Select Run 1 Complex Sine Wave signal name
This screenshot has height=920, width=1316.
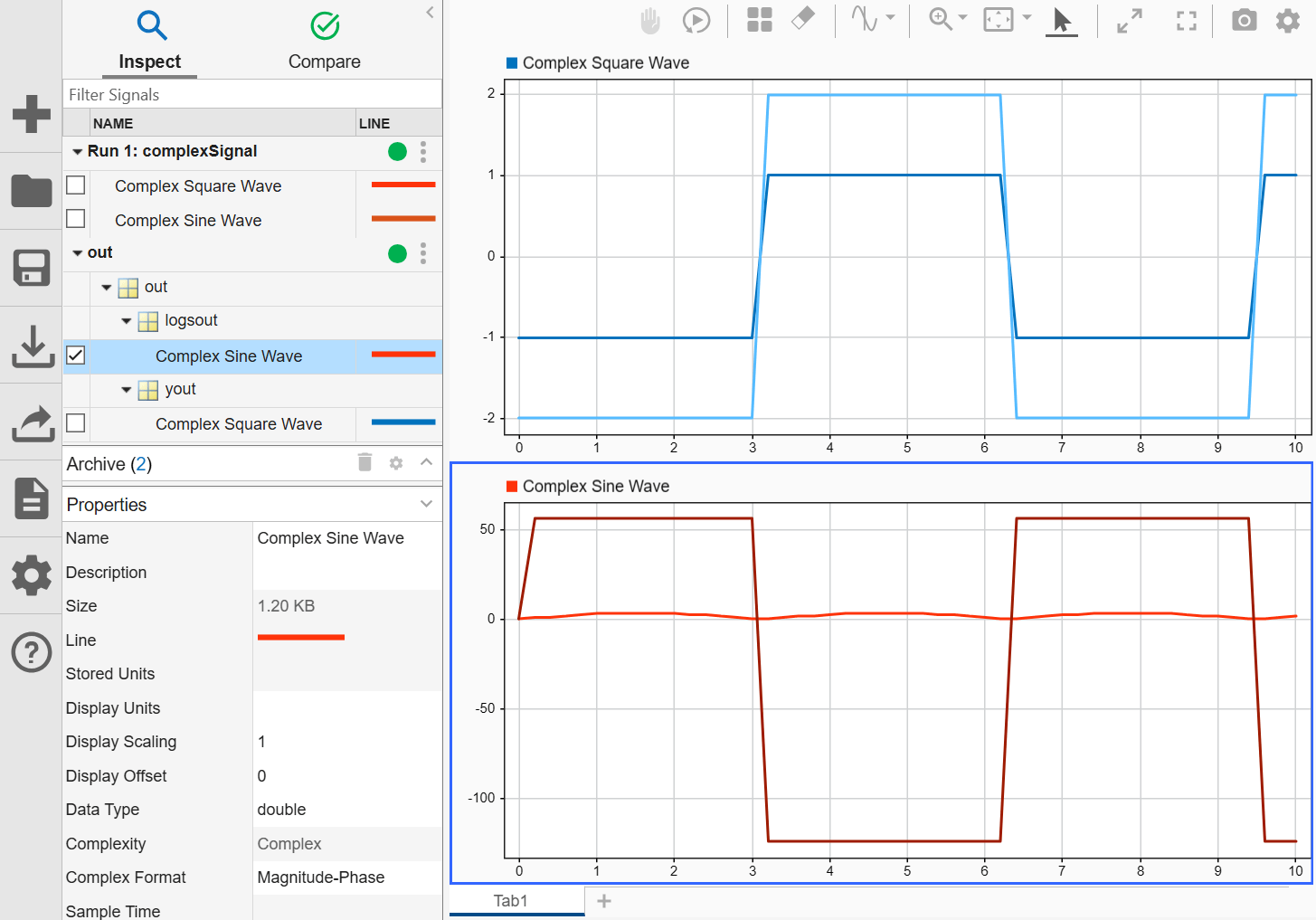(x=188, y=220)
